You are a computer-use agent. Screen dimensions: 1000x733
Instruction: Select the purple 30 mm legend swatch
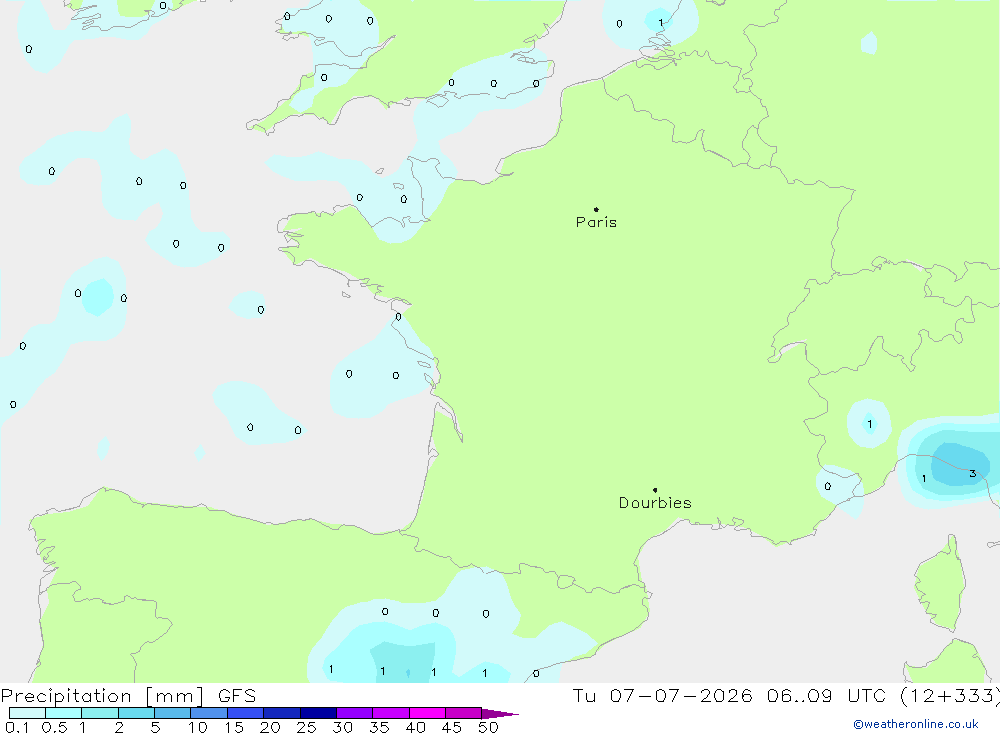pos(354,713)
